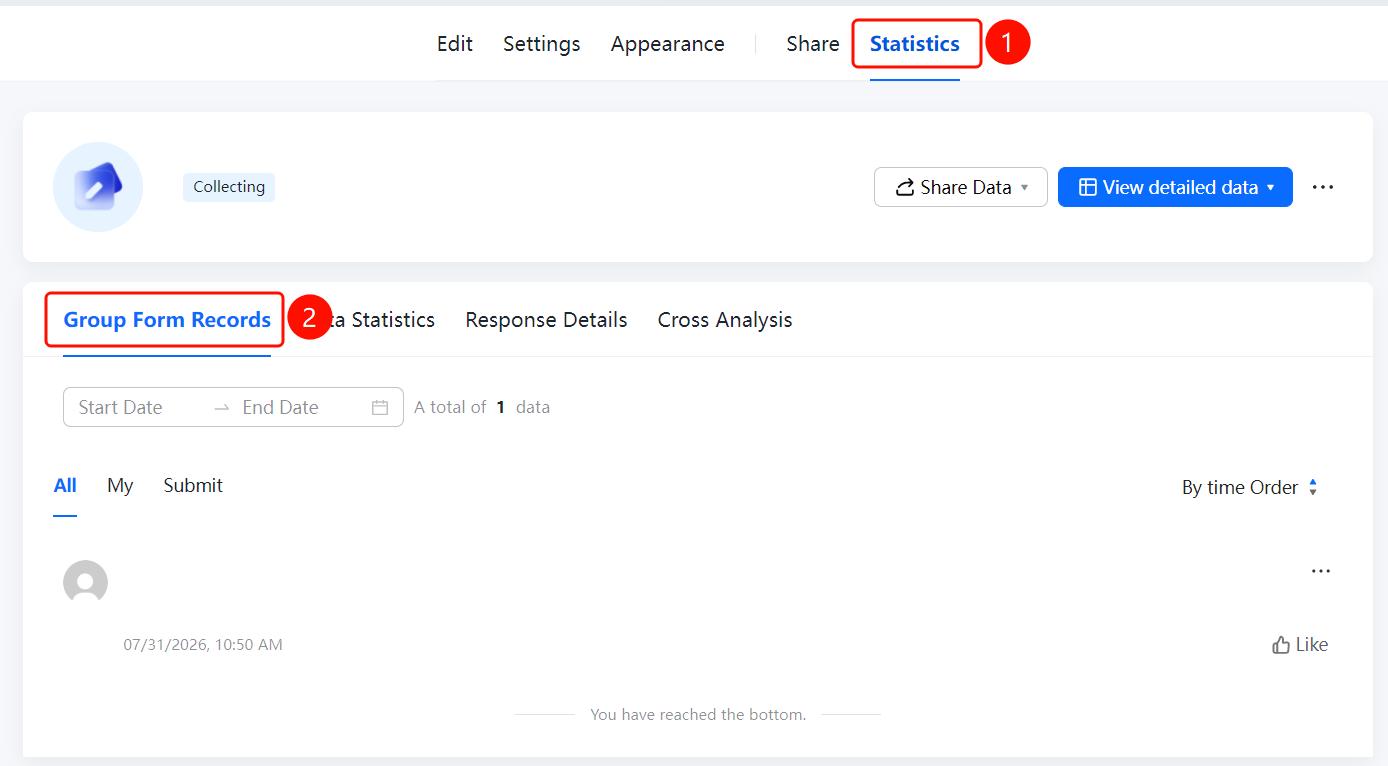Image resolution: width=1388 pixels, height=766 pixels.
Task: Select the Response Details tab
Action: tap(546, 320)
